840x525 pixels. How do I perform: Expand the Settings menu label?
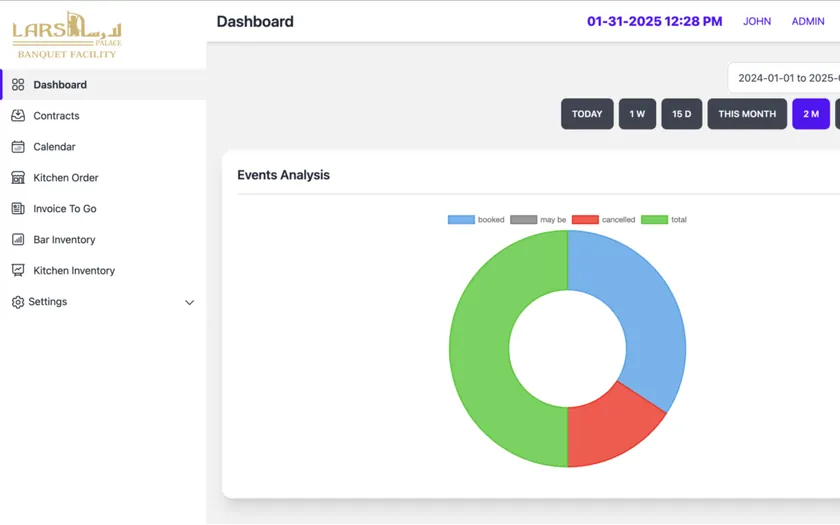(x=48, y=302)
